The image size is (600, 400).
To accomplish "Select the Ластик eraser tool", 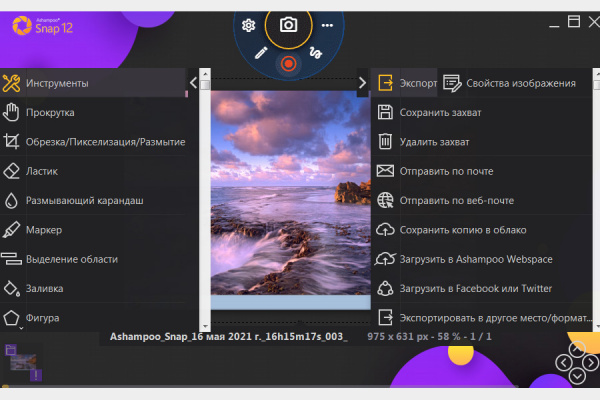I will point(93,171).
